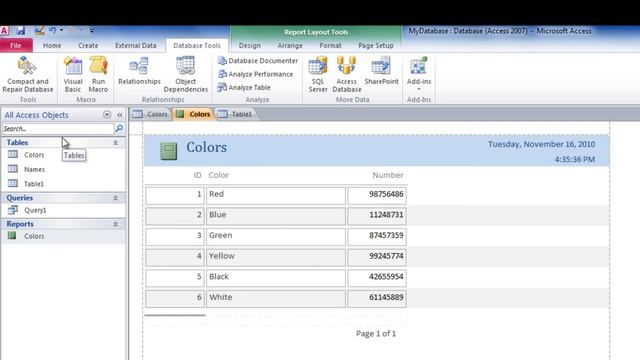Launch the Database Documenter
The image size is (640, 360).
pos(258,61)
